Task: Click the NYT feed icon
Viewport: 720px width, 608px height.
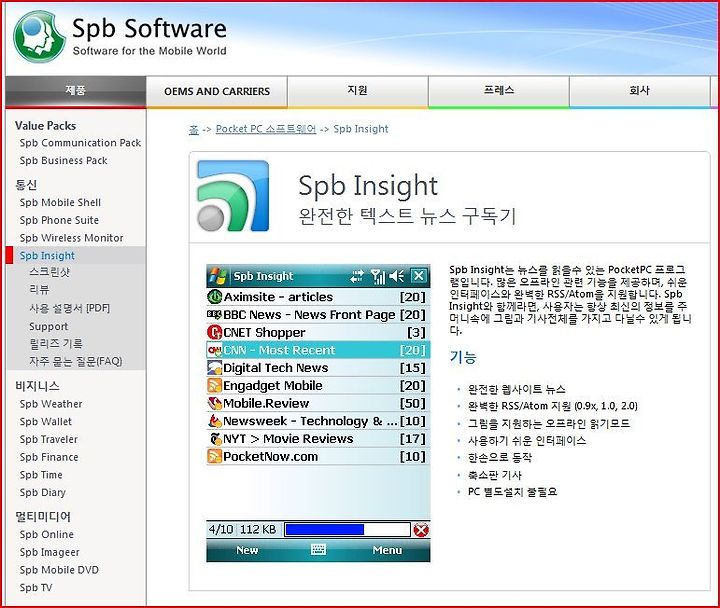Action: (215, 439)
